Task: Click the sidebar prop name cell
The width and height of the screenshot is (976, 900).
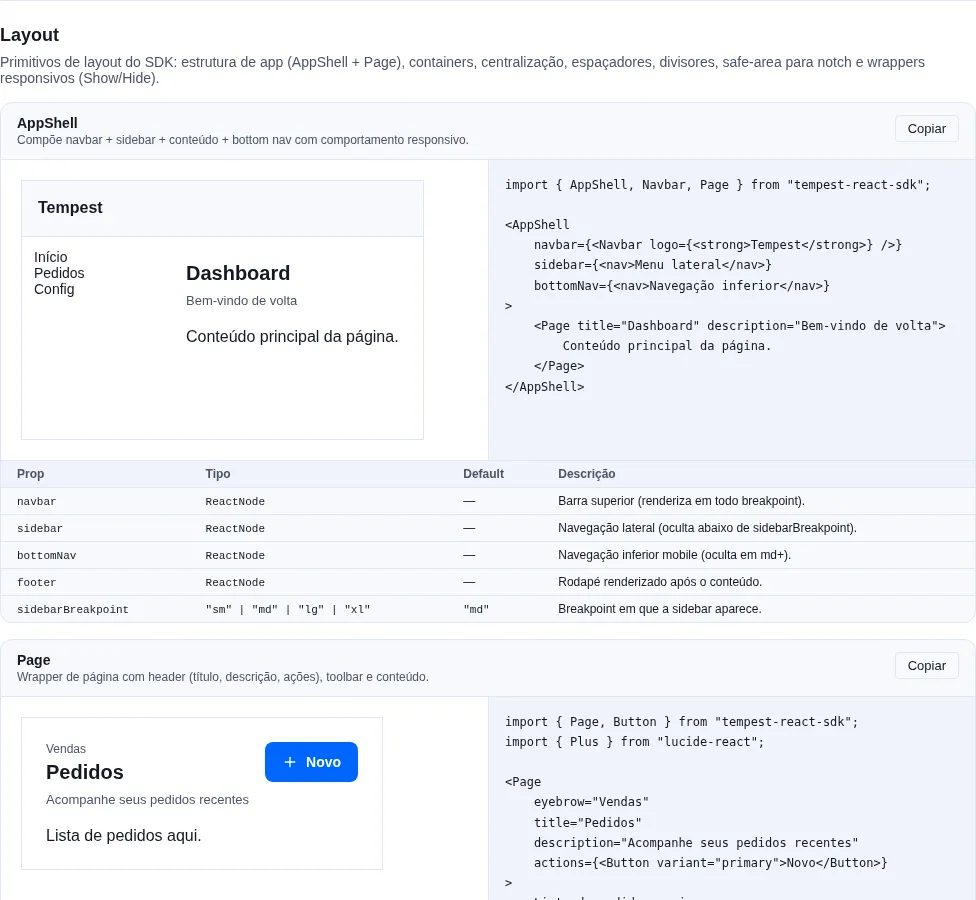Action: (x=40, y=528)
